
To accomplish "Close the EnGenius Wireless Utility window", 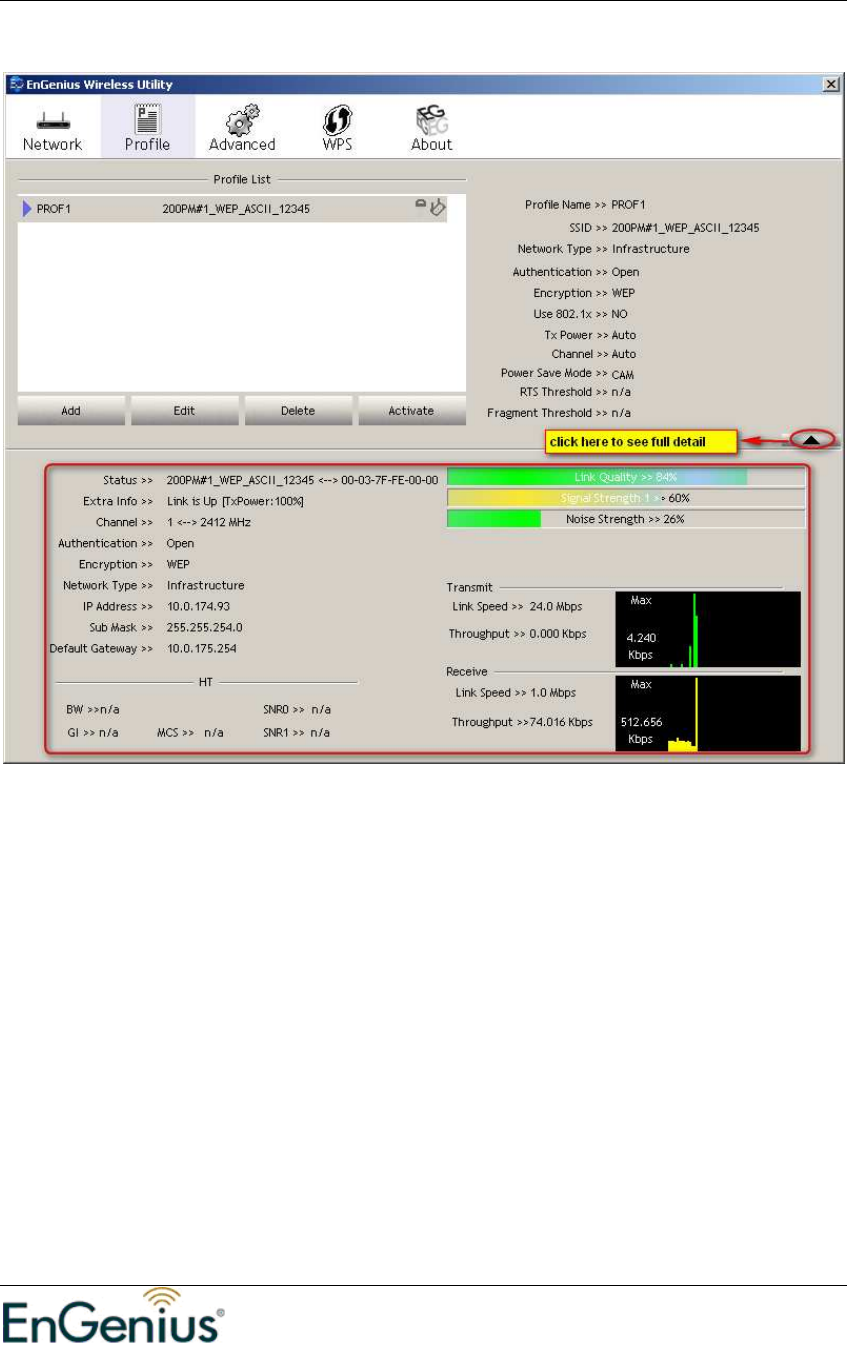I will pos(830,84).
